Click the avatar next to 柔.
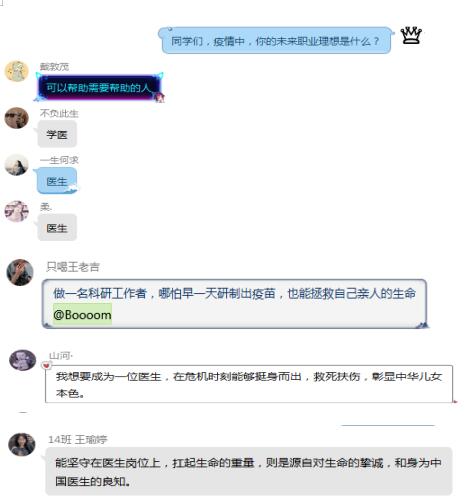Image resolution: width=468 pixels, height=503 pixels. point(16,211)
